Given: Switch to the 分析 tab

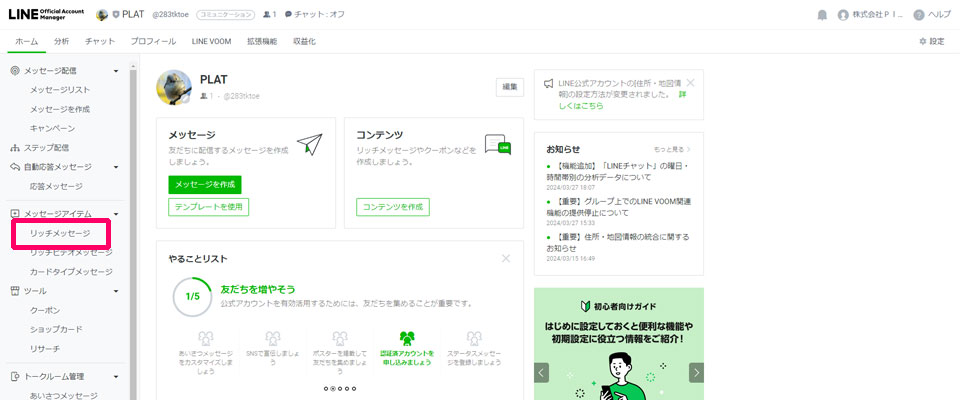Looking at the screenshot, I should pyautogui.click(x=61, y=42).
